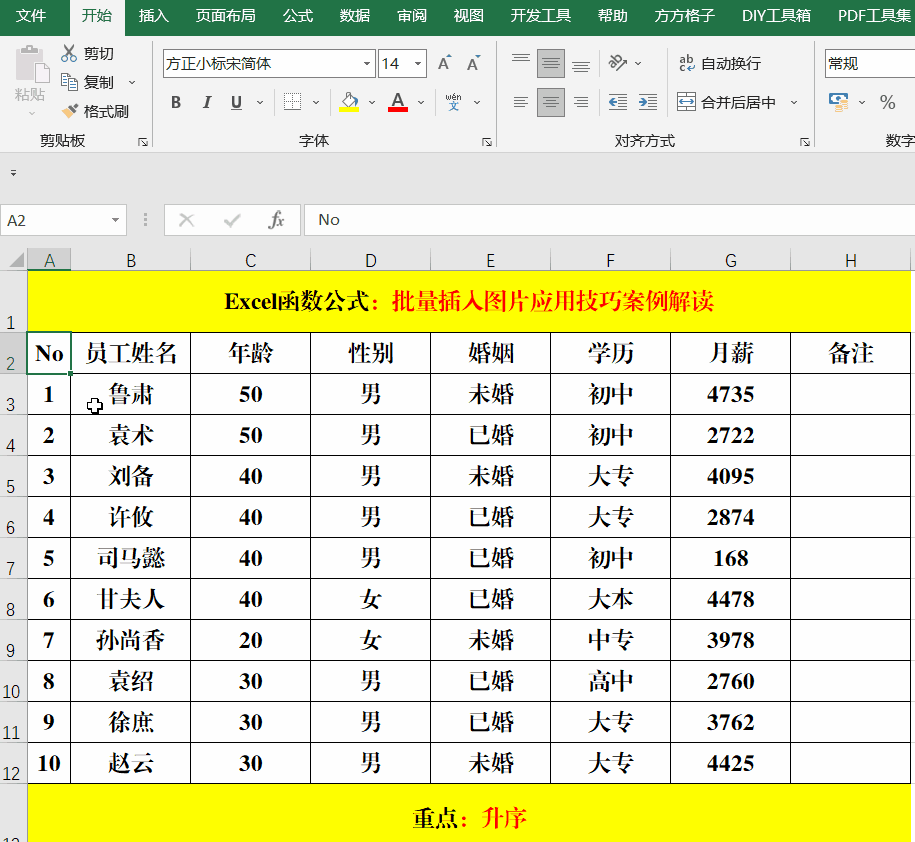Open the font (字体) group dialog launcher
Screen dimensions: 915x842
click(487, 142)
